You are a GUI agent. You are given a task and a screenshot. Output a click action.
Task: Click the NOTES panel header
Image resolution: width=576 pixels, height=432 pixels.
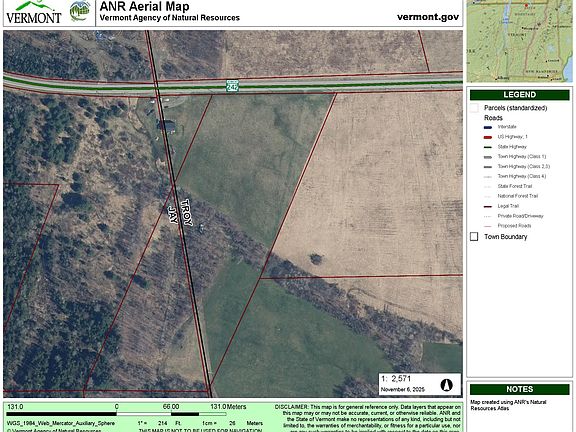click(519, 389)
